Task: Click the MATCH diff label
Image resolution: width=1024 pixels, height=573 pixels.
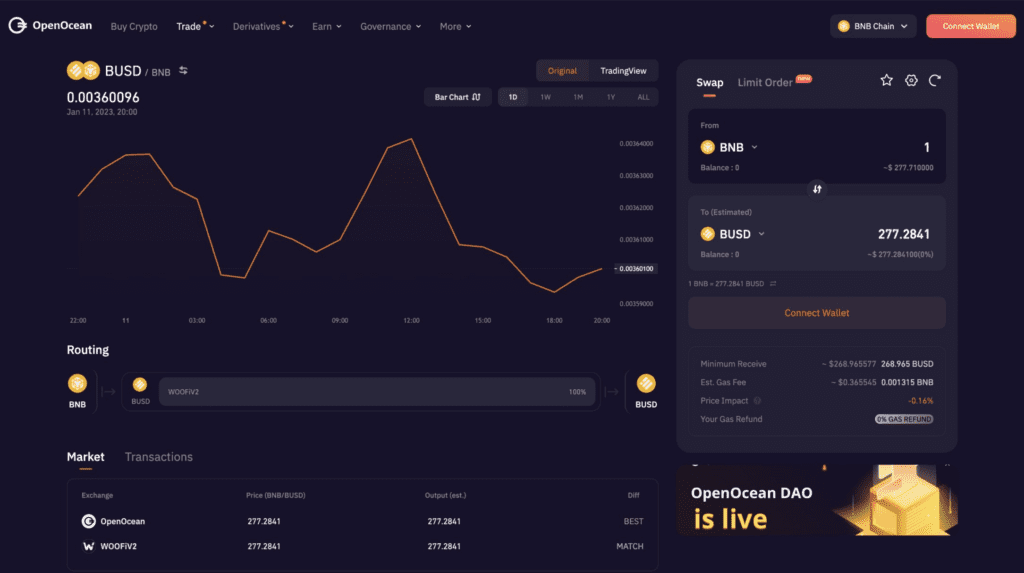Action: coord(630,546)
